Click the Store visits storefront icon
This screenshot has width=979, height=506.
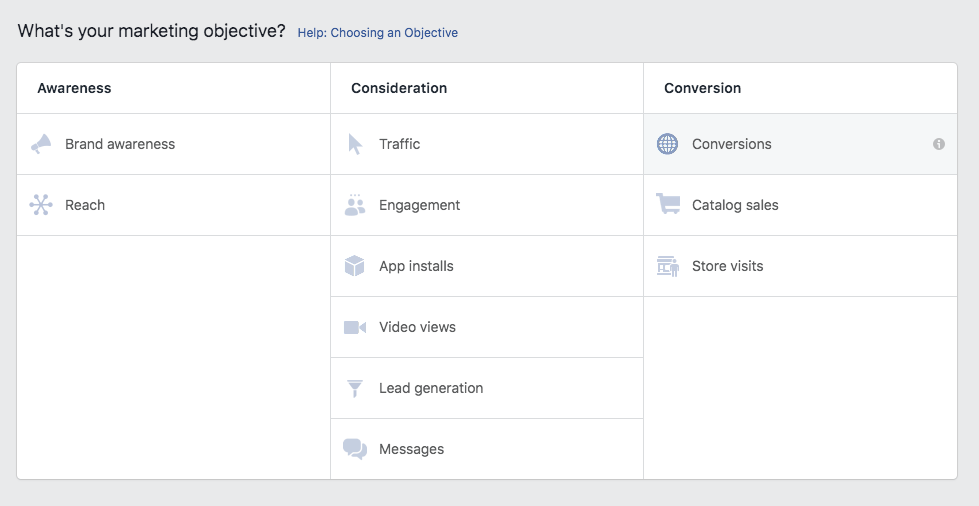click(x=667, y=266)
